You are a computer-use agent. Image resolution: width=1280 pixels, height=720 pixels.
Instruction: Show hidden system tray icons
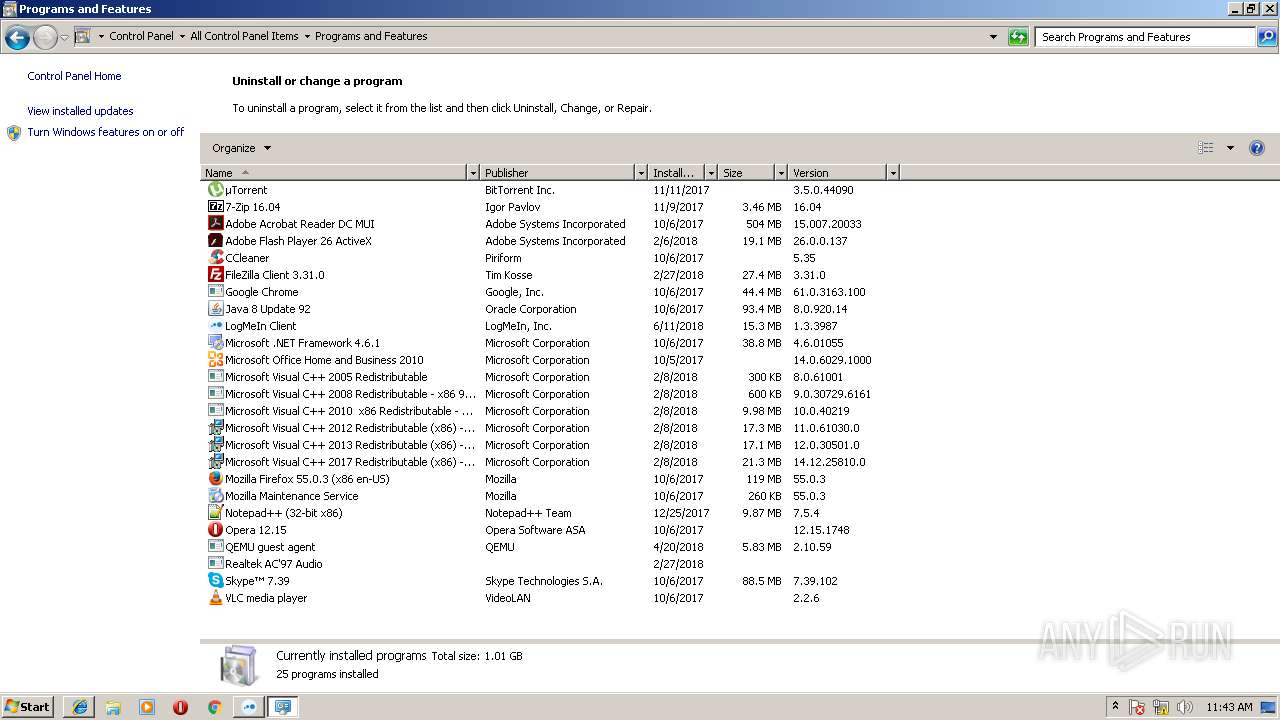click(1115, 707)
